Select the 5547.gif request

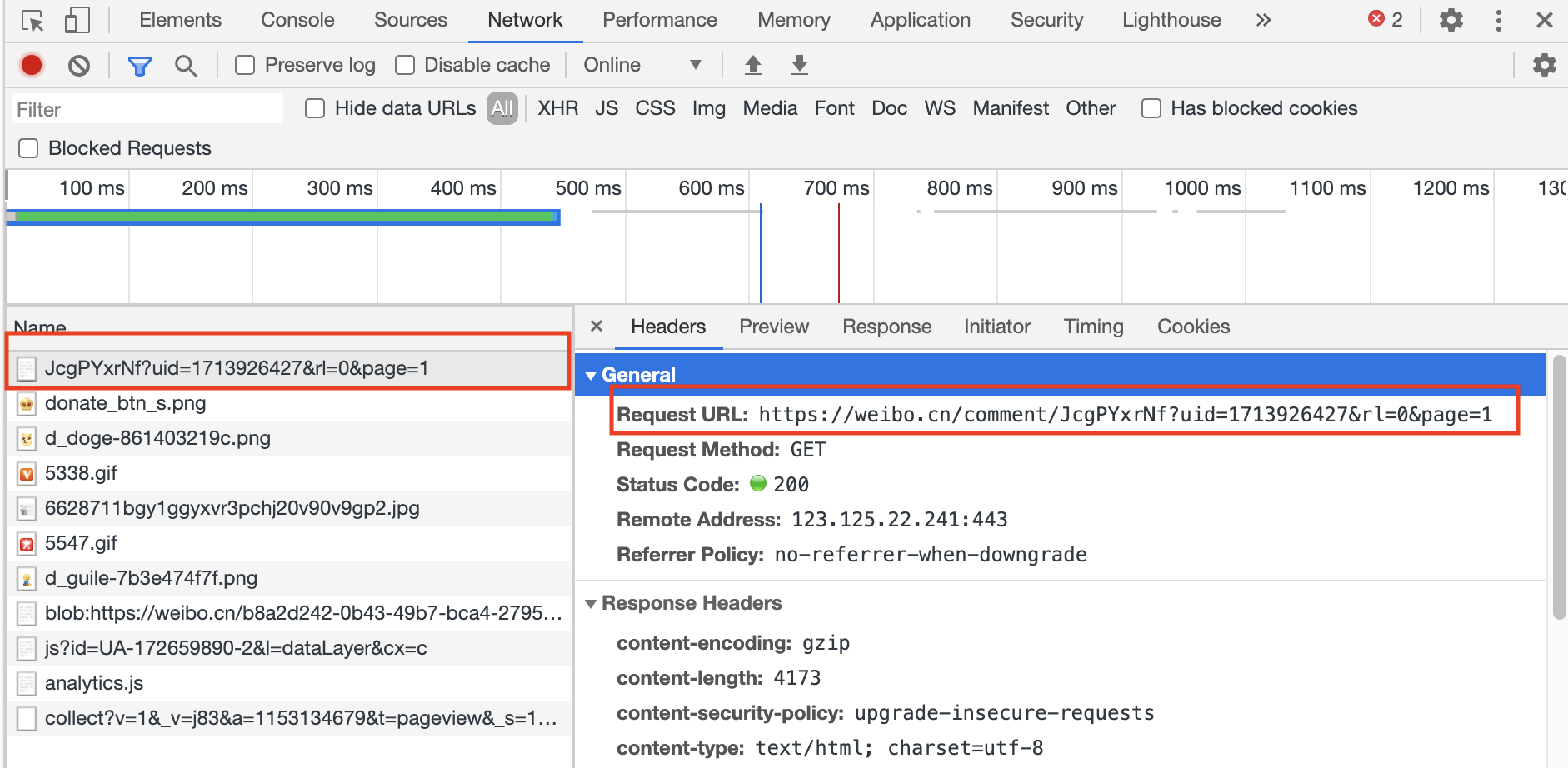point(289,543)
